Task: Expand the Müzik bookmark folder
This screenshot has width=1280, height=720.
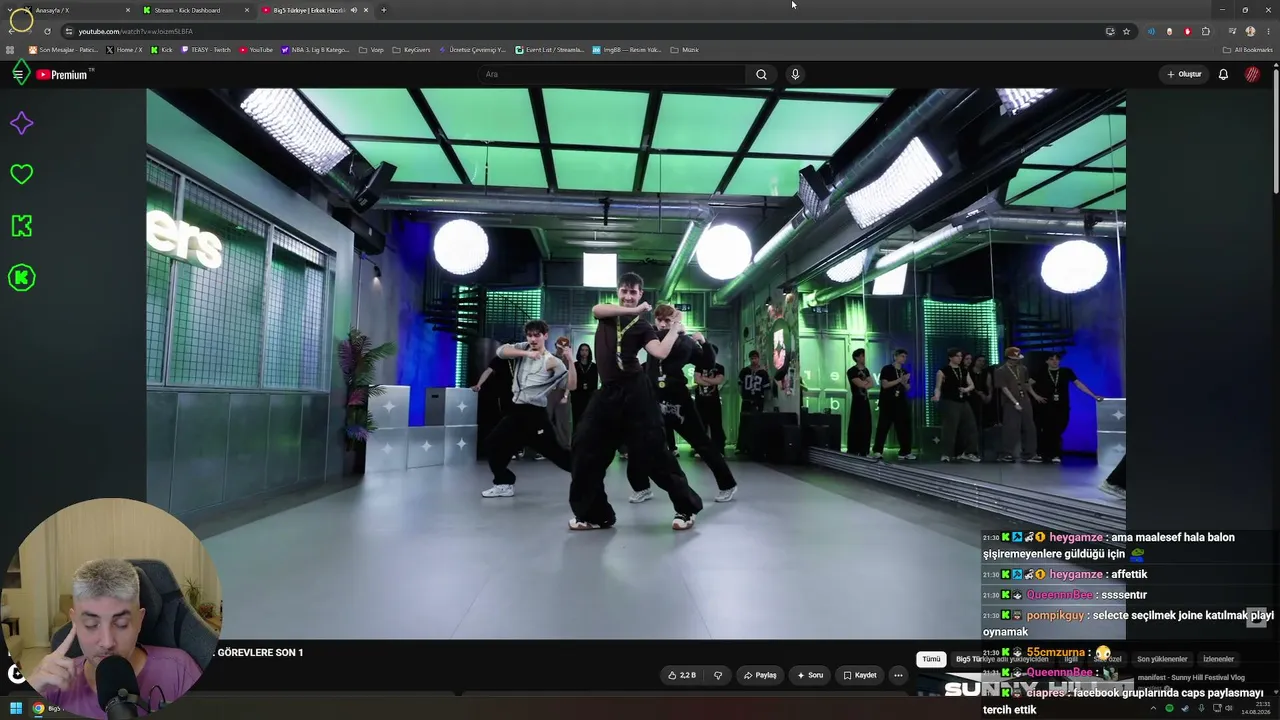Action: pos(684,49)
